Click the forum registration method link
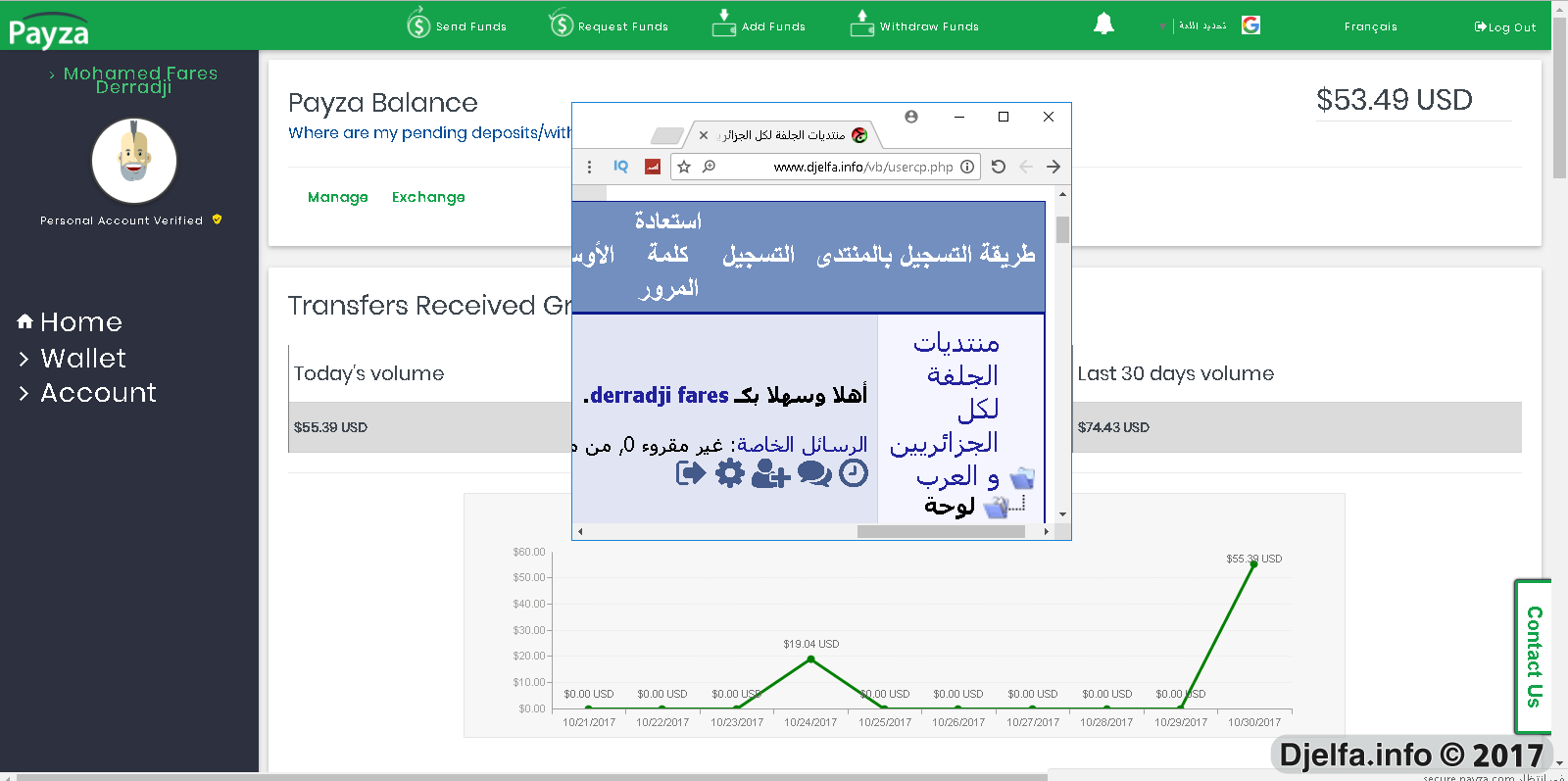This screenshot has width=1568, height=781. coord(926,255)
